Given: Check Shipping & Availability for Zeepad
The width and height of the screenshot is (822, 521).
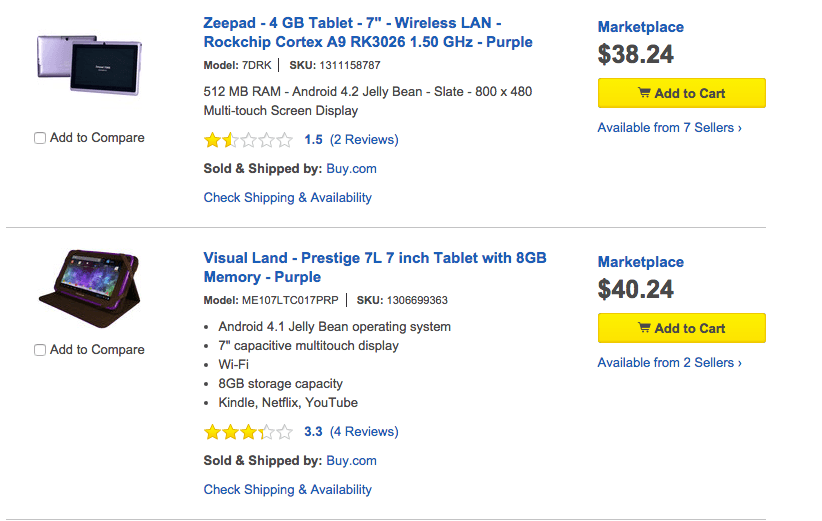Looking at the screenshot, I should (x=287, y=198).
